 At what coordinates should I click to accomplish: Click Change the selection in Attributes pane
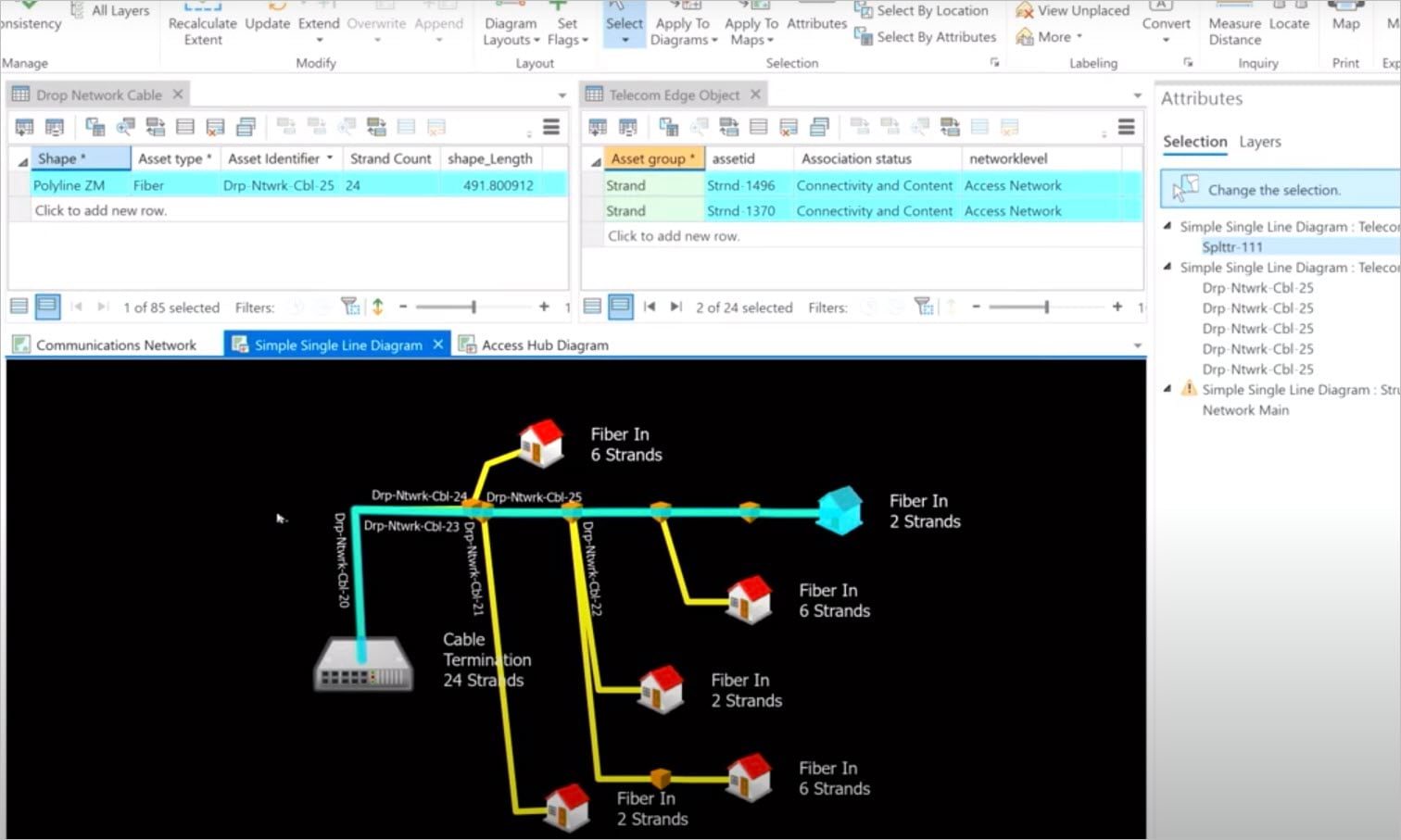[x=1274, y=189]
